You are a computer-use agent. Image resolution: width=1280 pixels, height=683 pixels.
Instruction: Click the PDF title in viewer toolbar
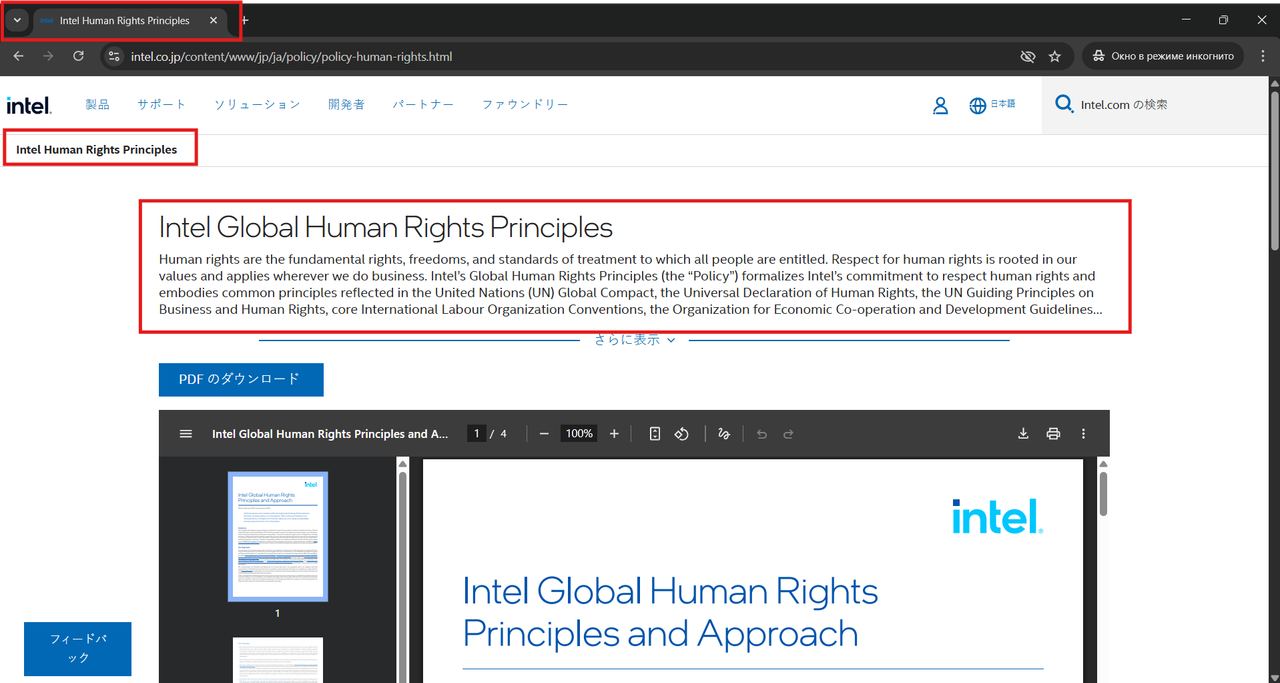pos(331,434)
